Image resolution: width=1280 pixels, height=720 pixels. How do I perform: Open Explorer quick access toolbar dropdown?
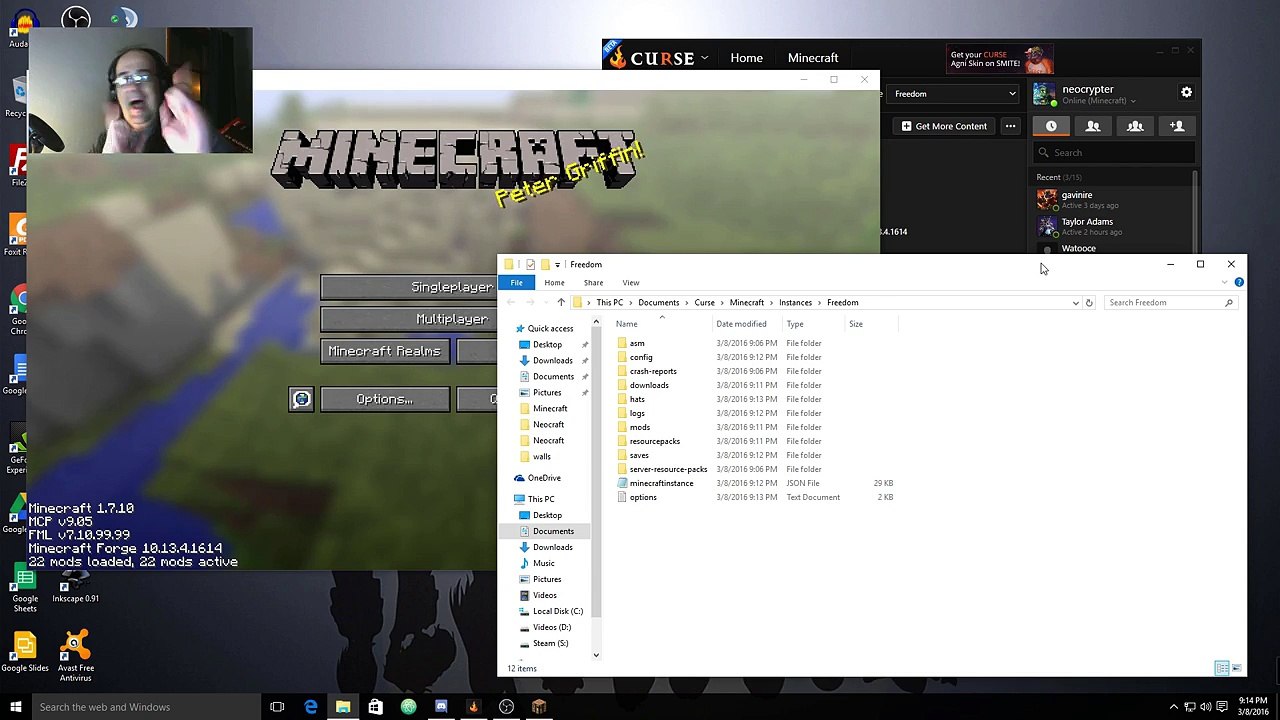tap(557, 264)
